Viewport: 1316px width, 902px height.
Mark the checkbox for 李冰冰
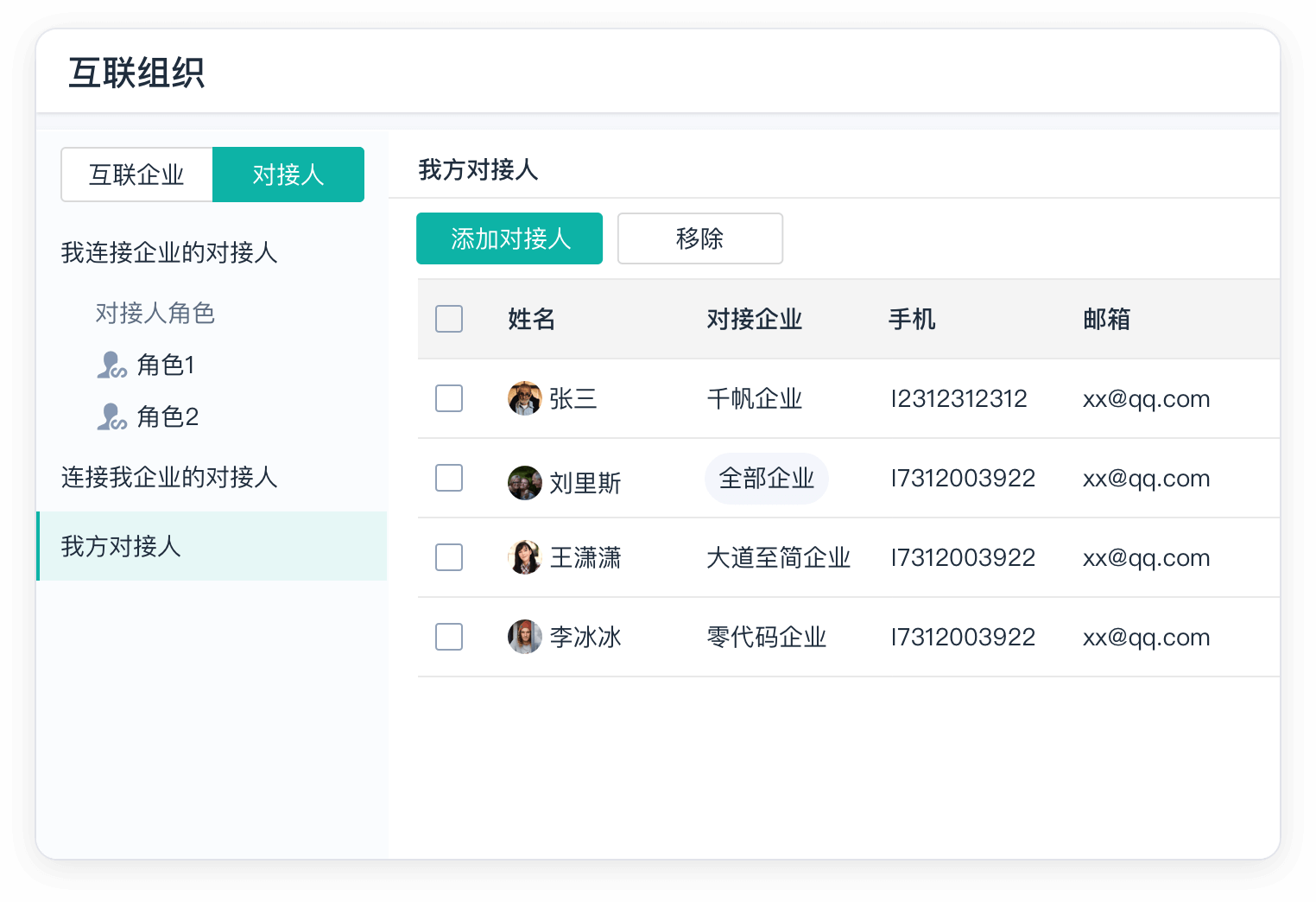pyautogui.click(x=449, y=637)
